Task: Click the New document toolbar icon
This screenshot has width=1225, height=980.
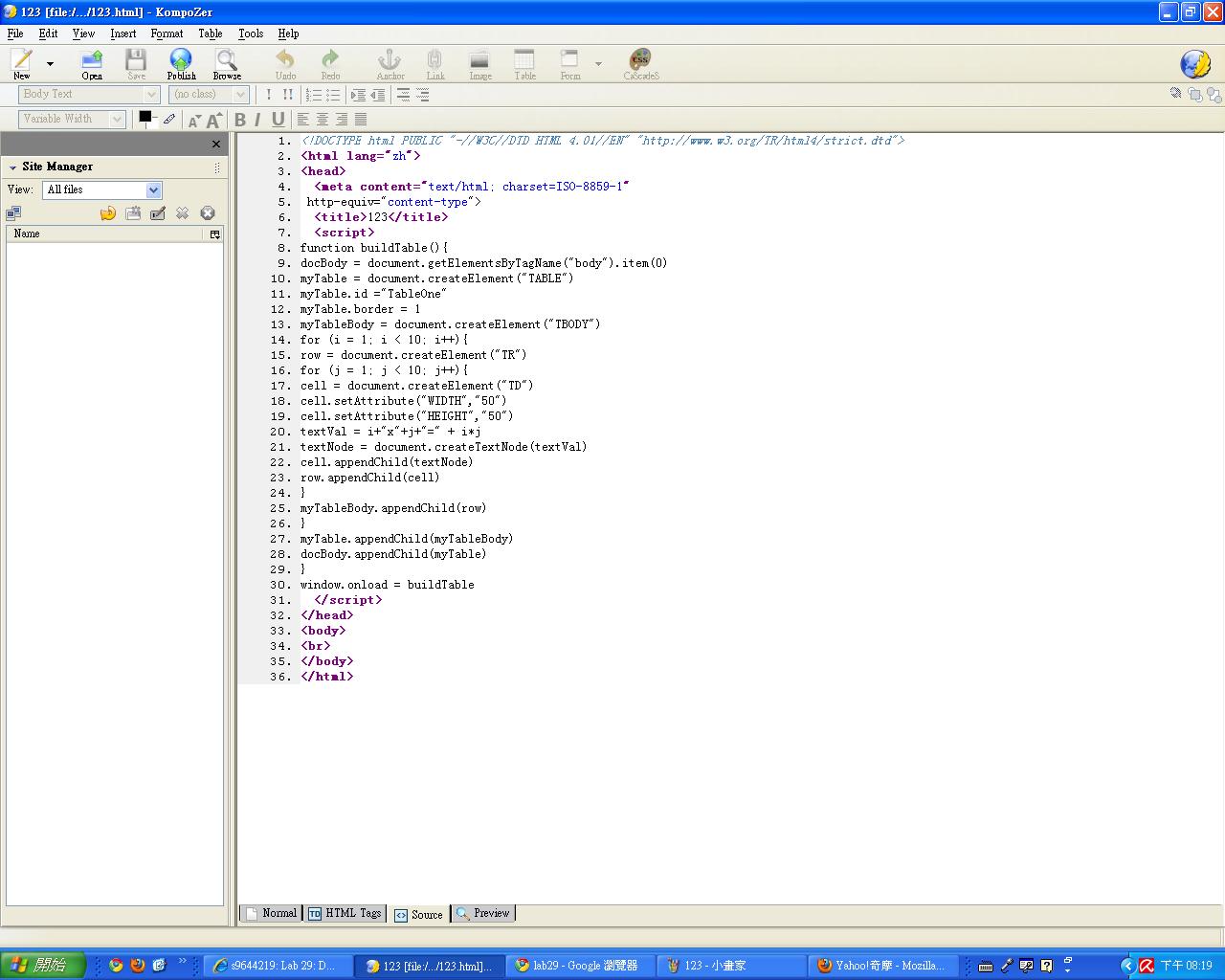Action: tap(21, 63)
